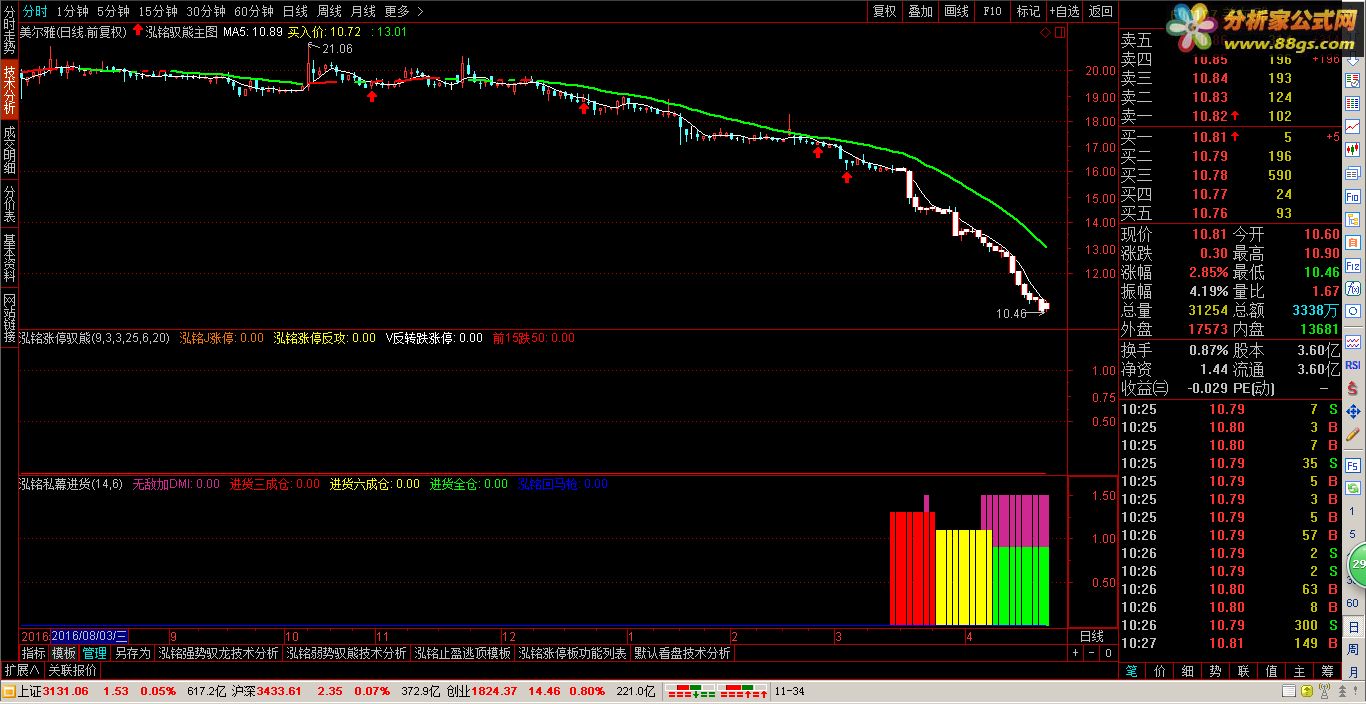This screenshot has height=704, width=1366.
Task: Click the tree structure icon in right toolbar
Action: [1352, 219]
